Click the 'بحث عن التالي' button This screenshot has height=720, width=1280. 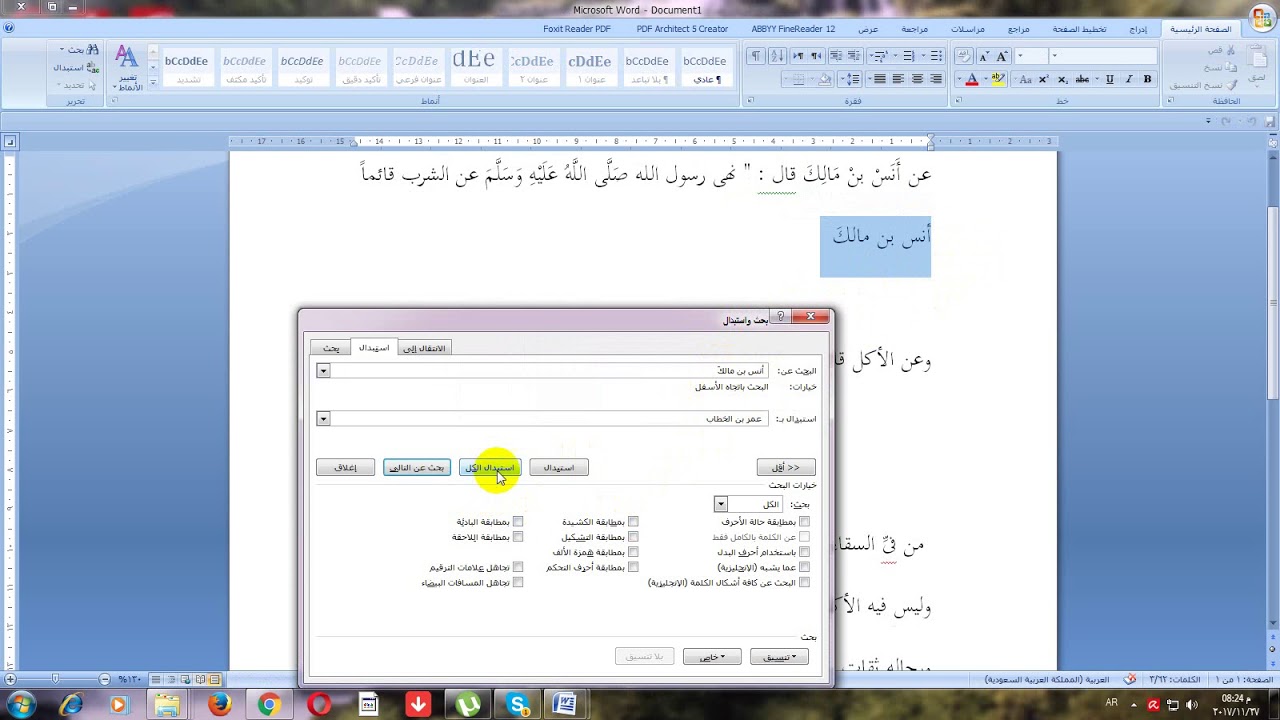coord(417,467)
